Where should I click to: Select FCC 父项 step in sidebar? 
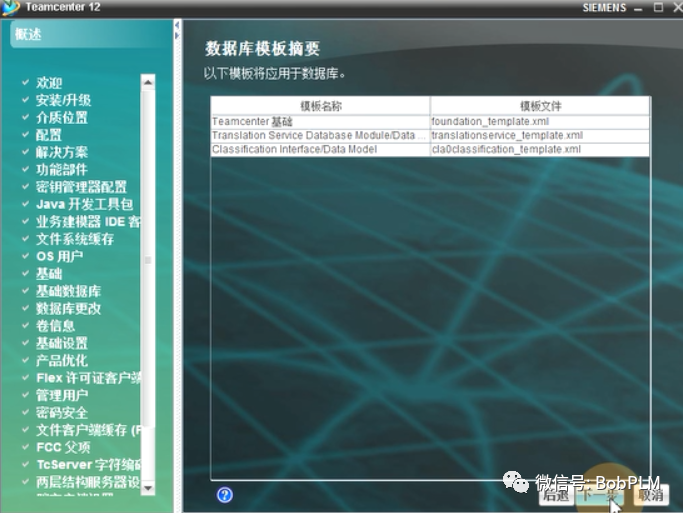coord(63,447)
